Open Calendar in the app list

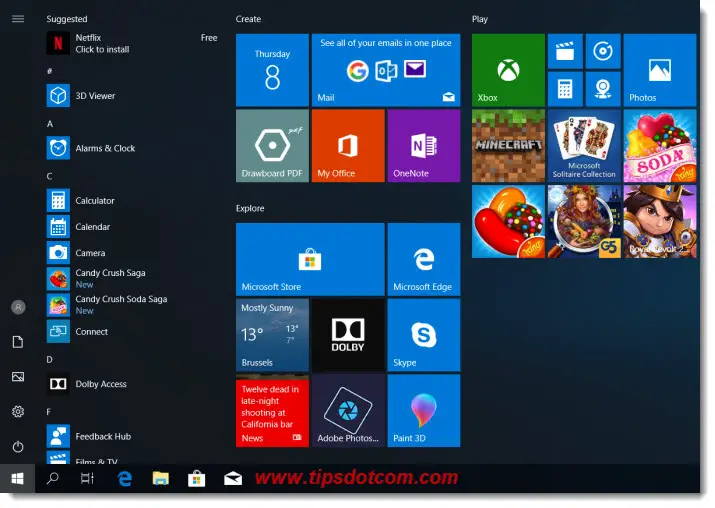pyautogui.click(x=132, y=227)
